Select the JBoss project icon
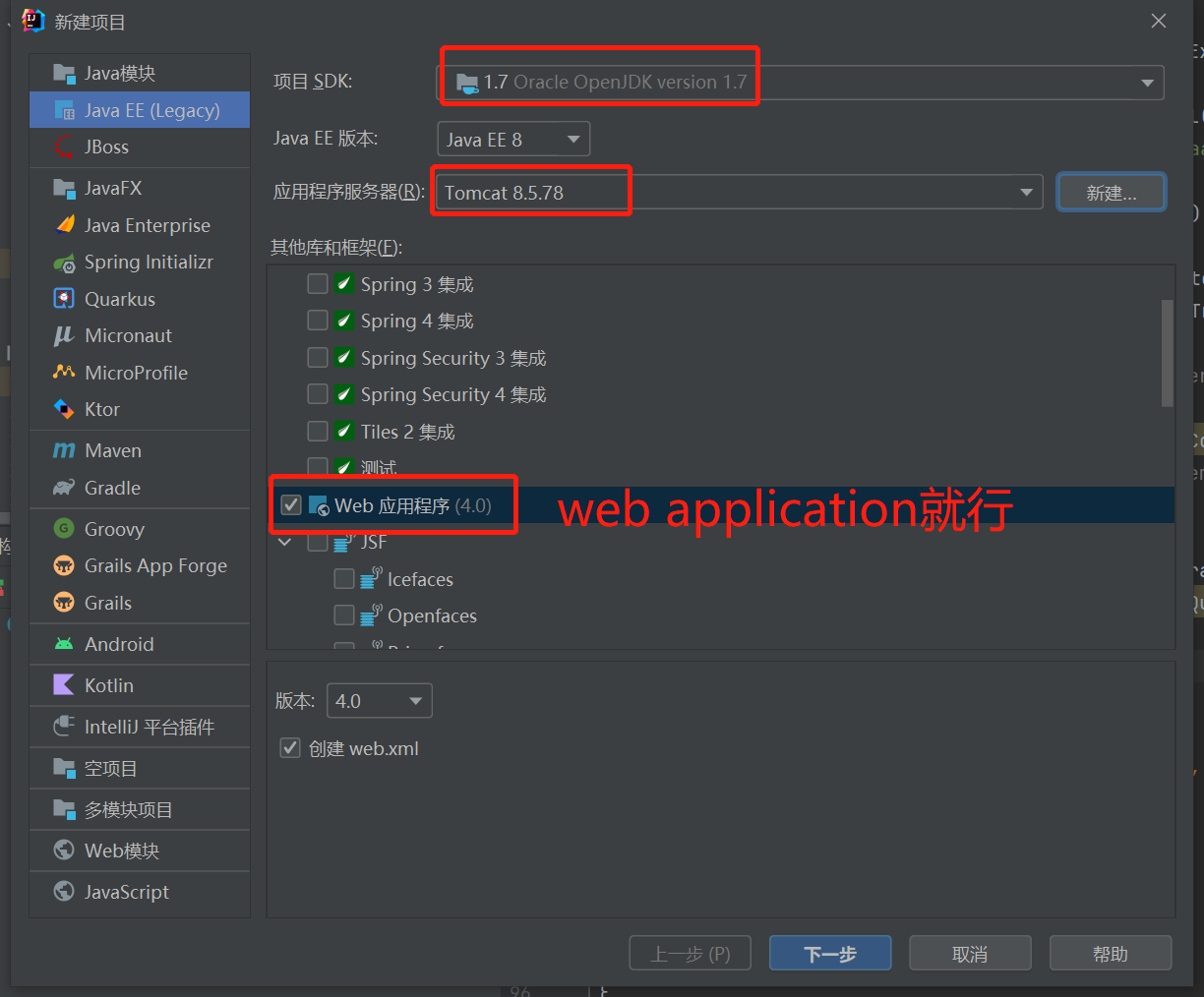The height and width of the screenshot is (997, 1204). coord(64,147)
